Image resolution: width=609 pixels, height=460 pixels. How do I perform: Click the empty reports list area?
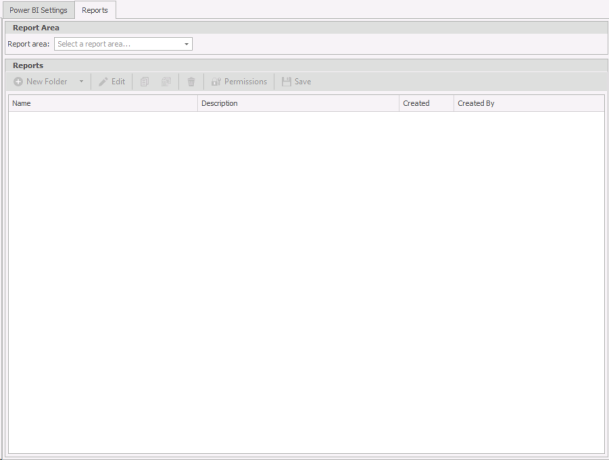[x=305, y=280]
